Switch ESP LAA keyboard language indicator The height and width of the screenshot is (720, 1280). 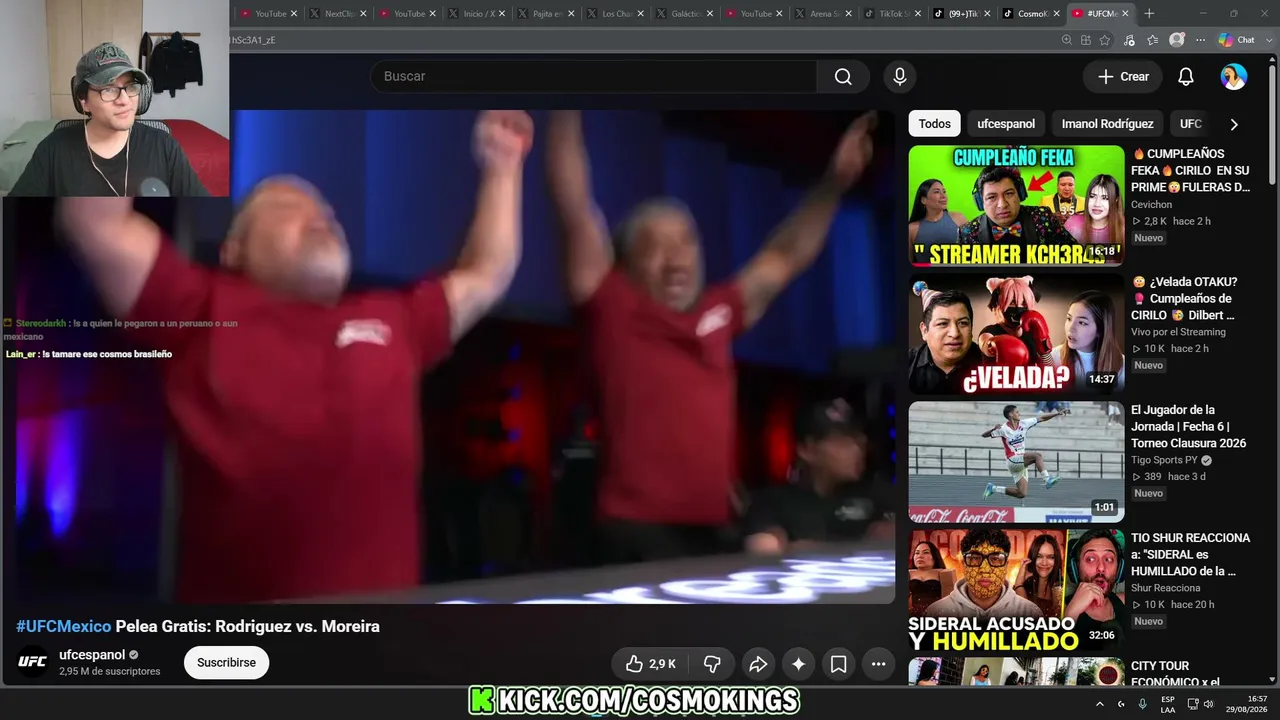[x=1168, y=704]
